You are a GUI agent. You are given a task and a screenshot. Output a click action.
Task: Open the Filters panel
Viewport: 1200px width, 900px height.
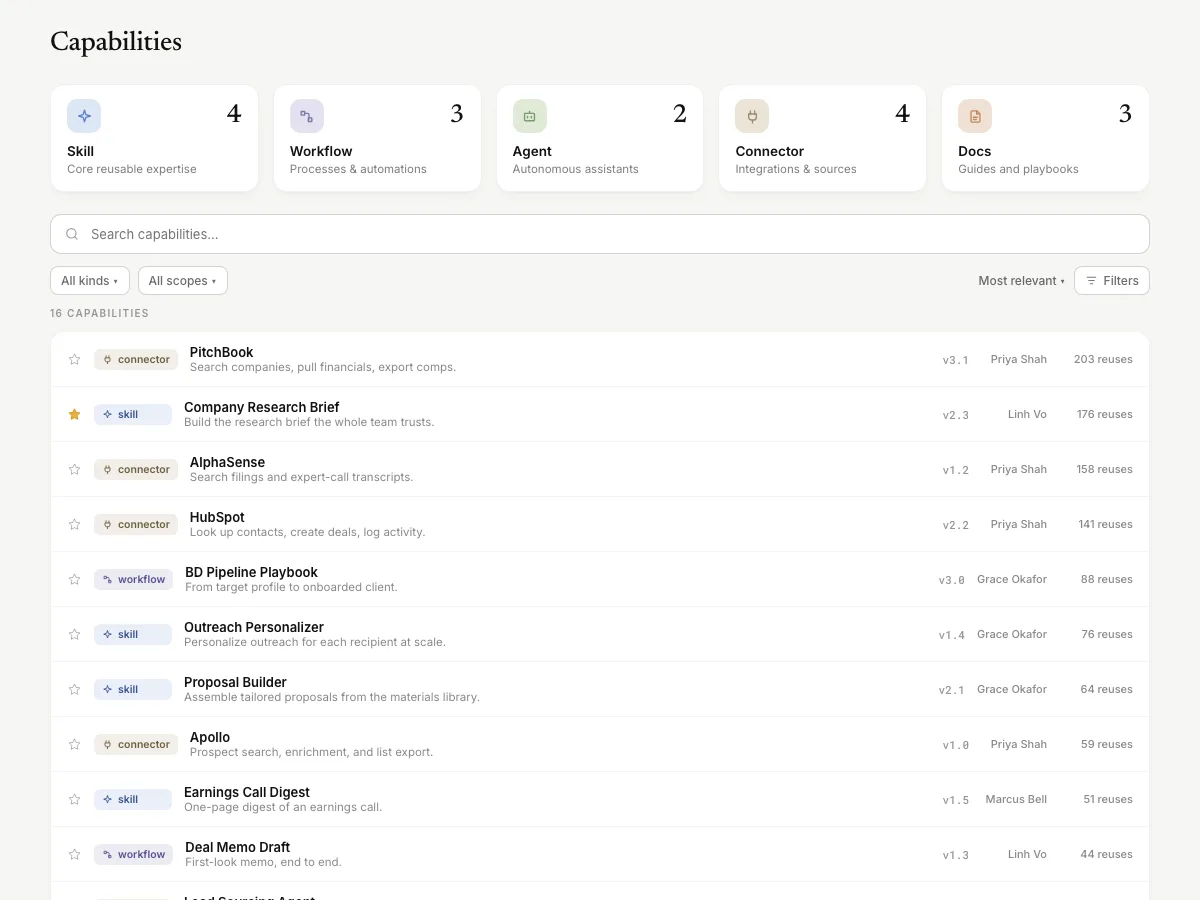[1112, 281]
